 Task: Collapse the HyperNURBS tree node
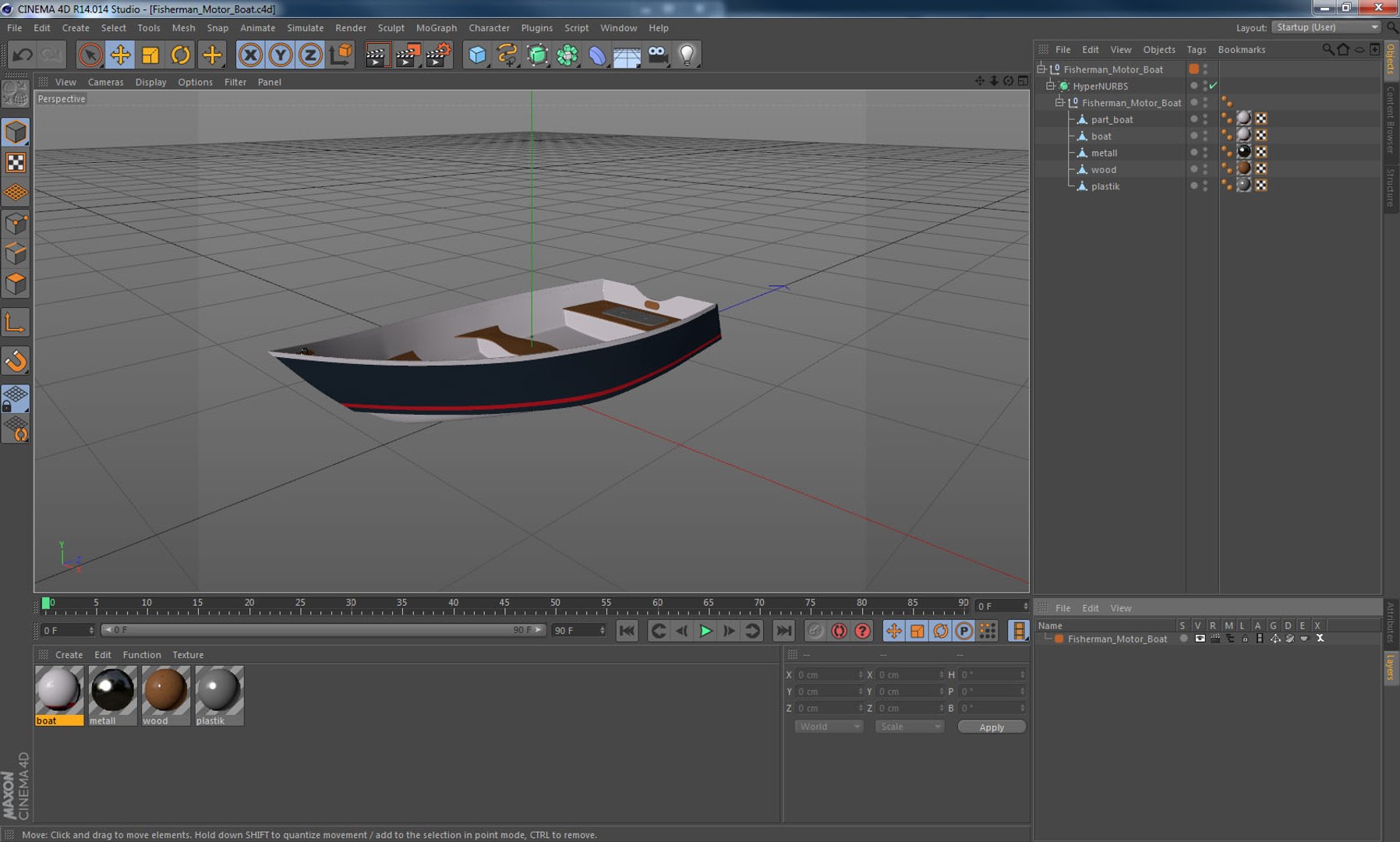1050,86
